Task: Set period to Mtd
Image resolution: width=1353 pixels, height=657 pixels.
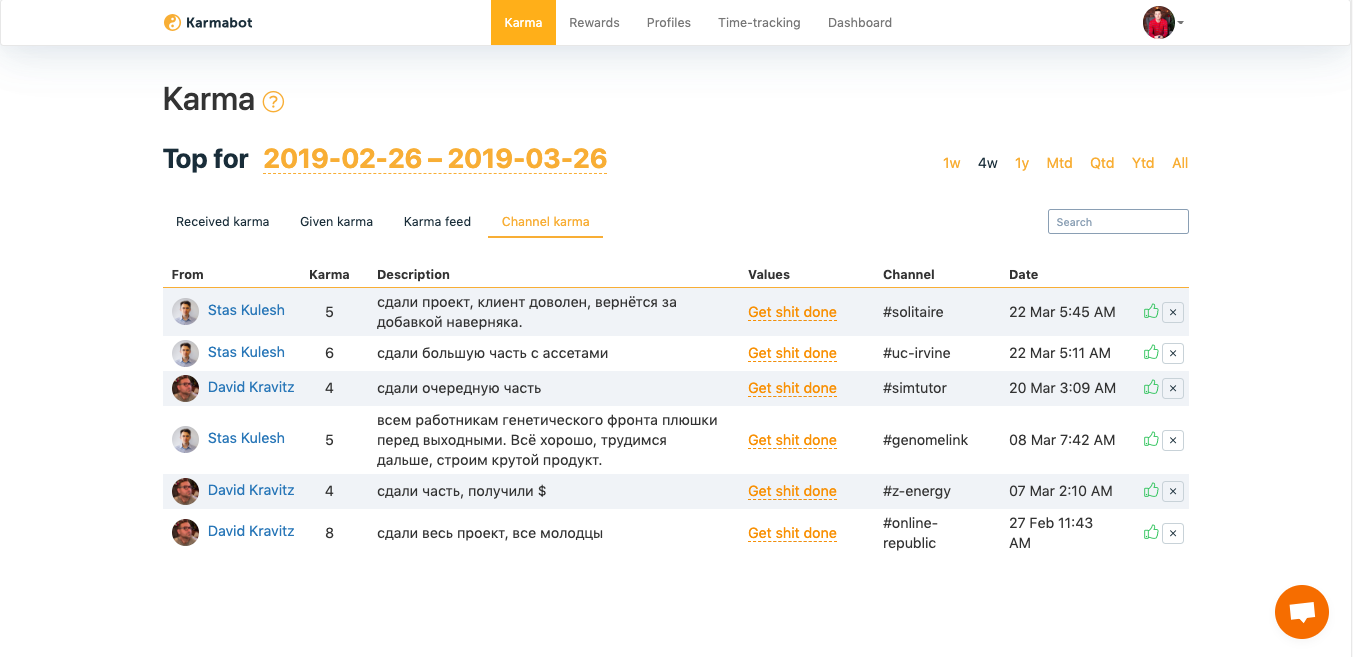Action: coord(1060,163)
